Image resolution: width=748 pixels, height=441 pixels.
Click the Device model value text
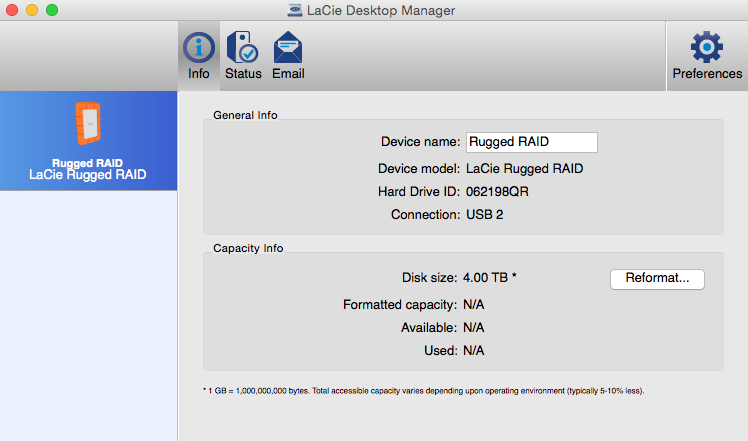[524, 169]
